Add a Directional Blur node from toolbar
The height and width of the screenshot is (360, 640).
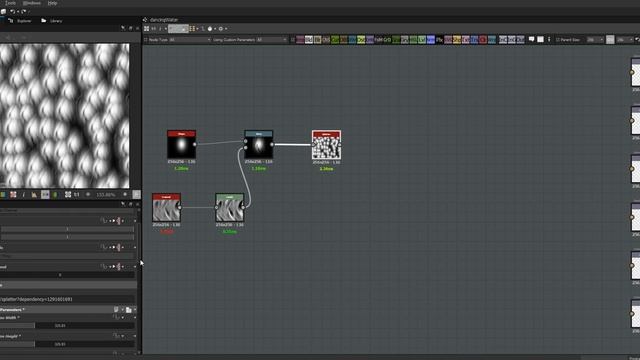click(344, 40)
